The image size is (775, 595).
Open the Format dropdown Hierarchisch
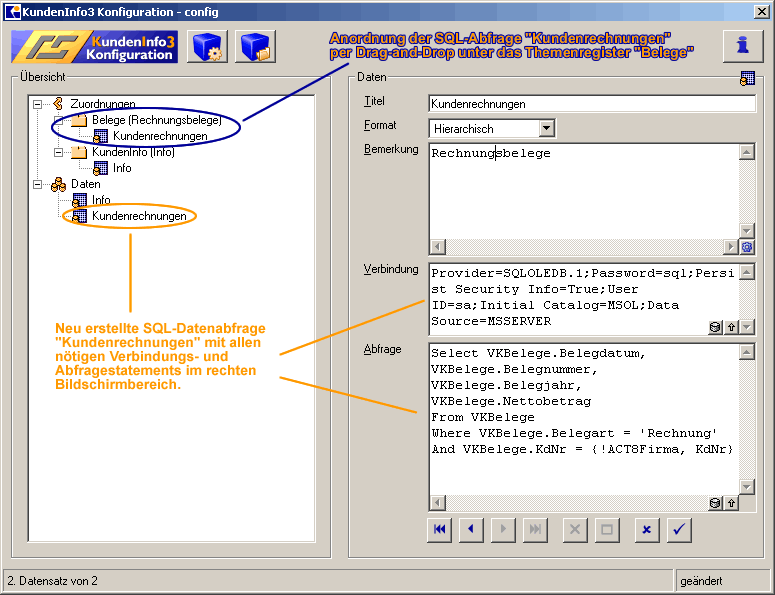[x=546, y=128]
